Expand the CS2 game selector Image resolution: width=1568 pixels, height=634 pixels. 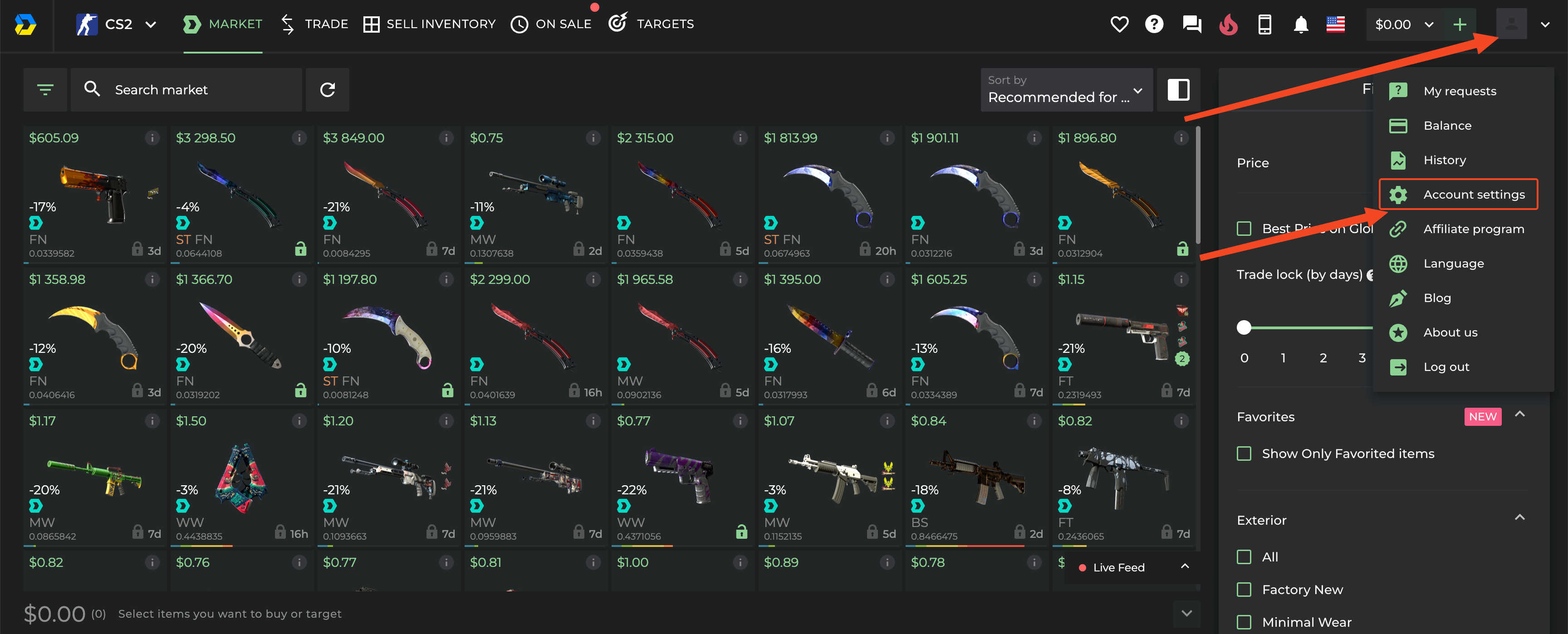[x=117, y=24]
